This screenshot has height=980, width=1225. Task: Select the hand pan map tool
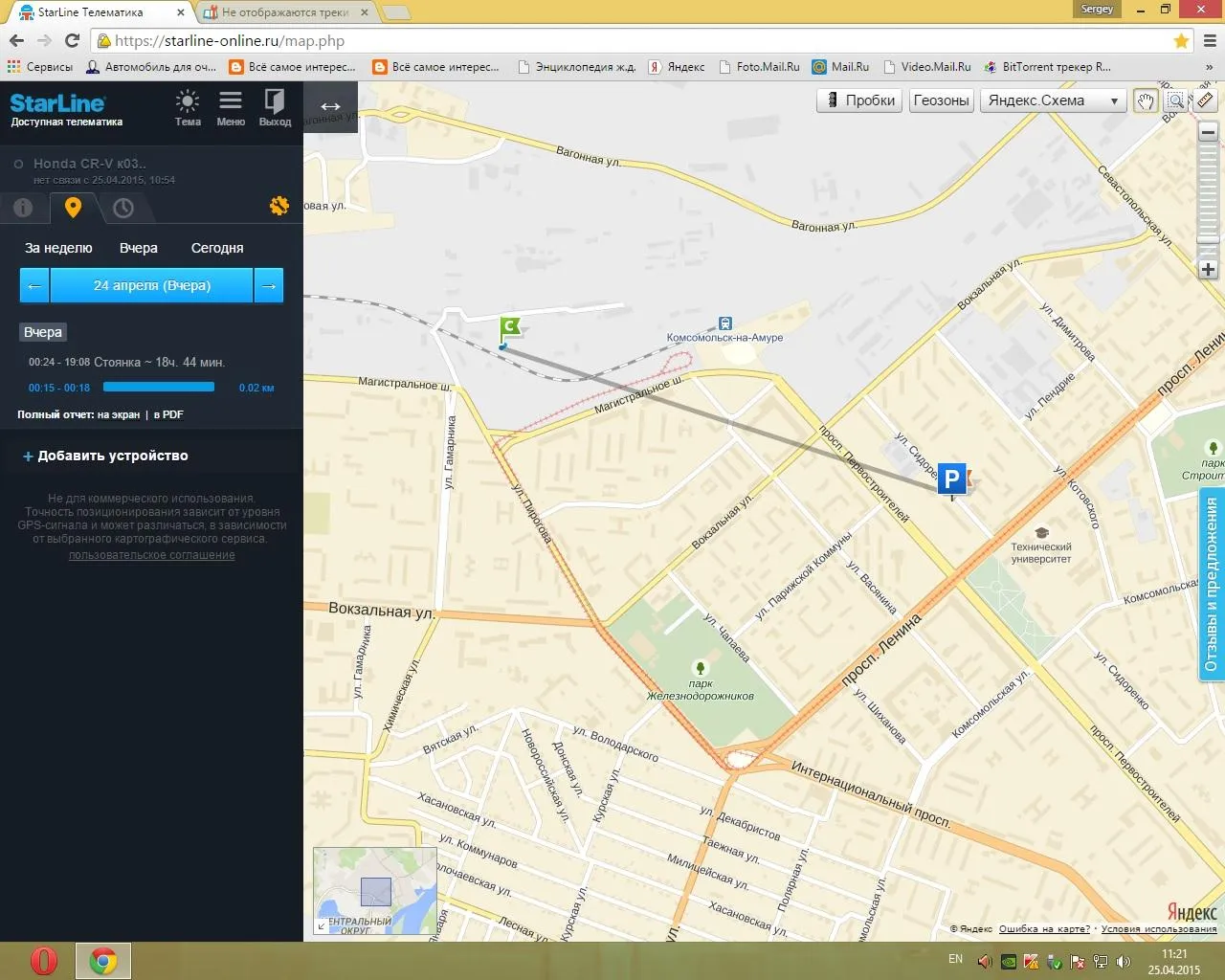tap(1146, 100)
